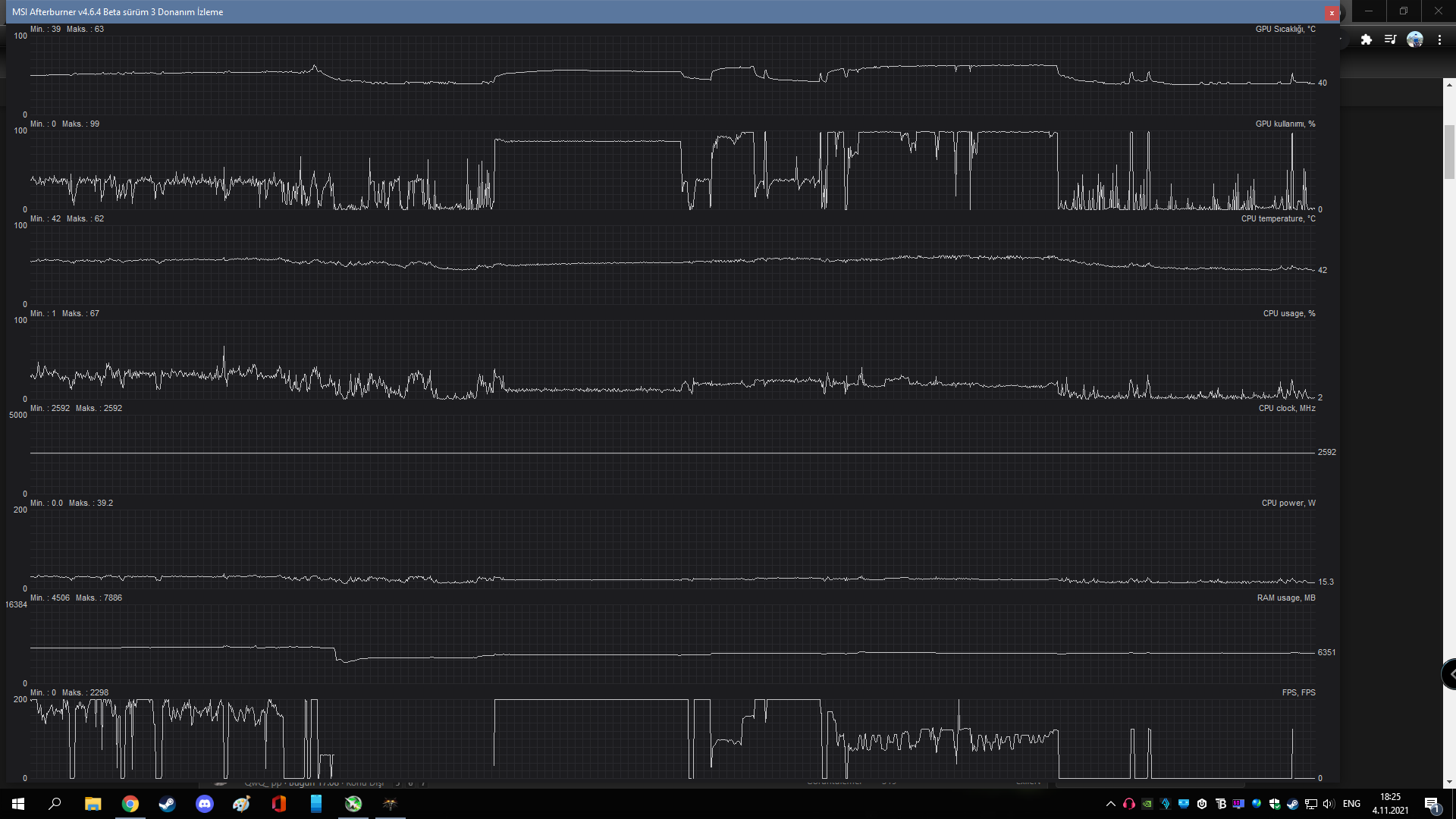
Task: Open the notification action center
Action: point(1432,804)
